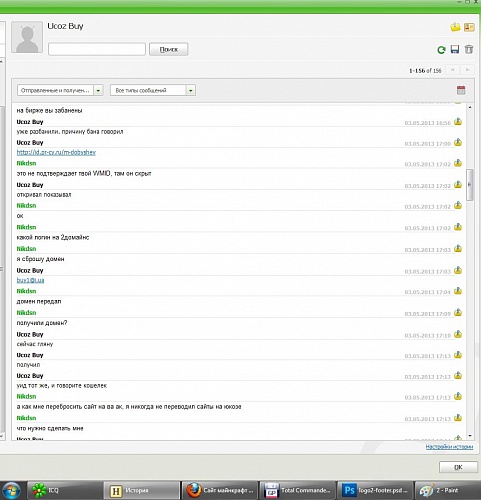Click the scrollbar up arrow of message list
The image size is (481, 500).
coord(470,107)
